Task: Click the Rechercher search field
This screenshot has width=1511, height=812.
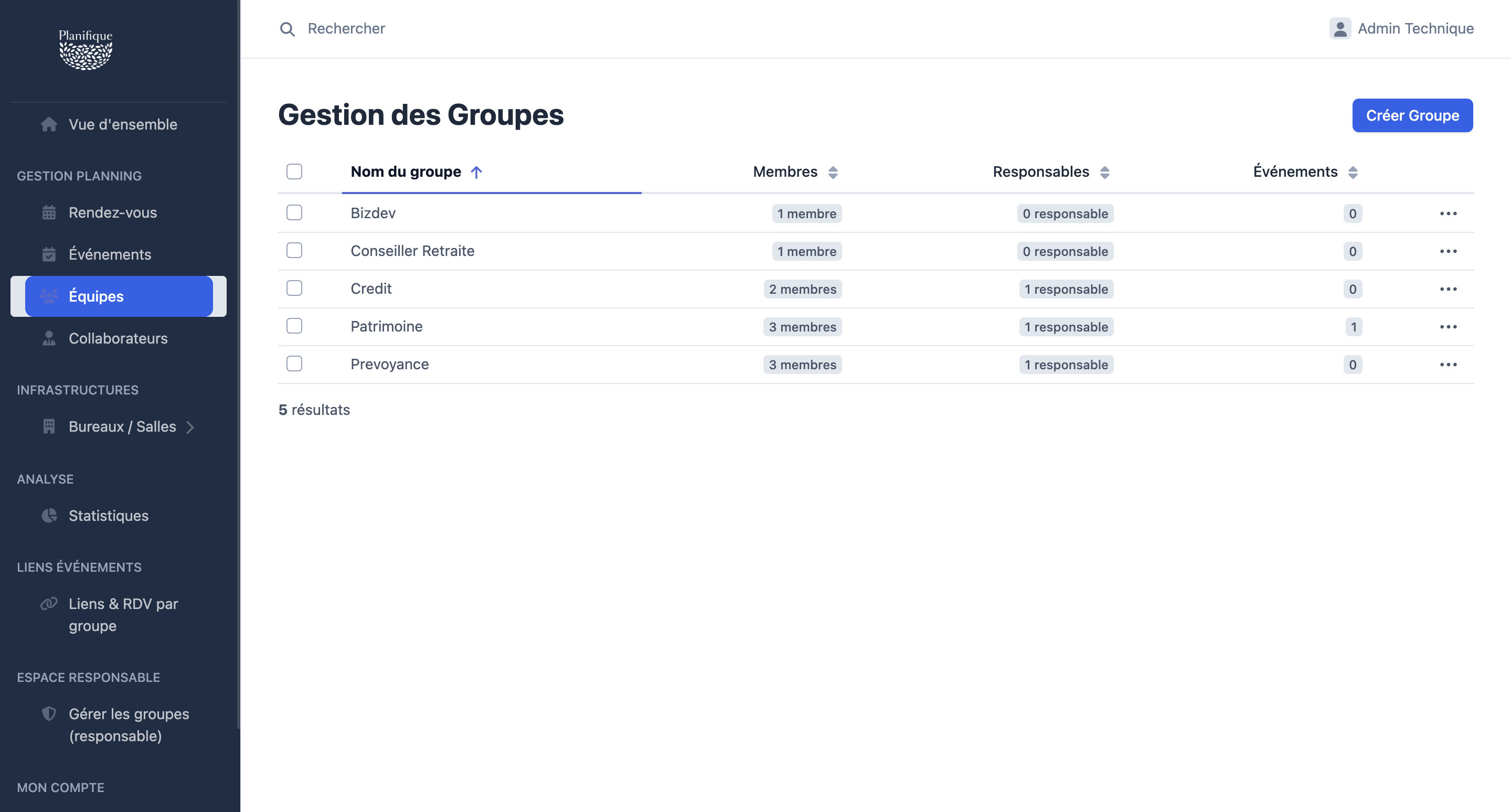Action: click(x=346, y=29)
